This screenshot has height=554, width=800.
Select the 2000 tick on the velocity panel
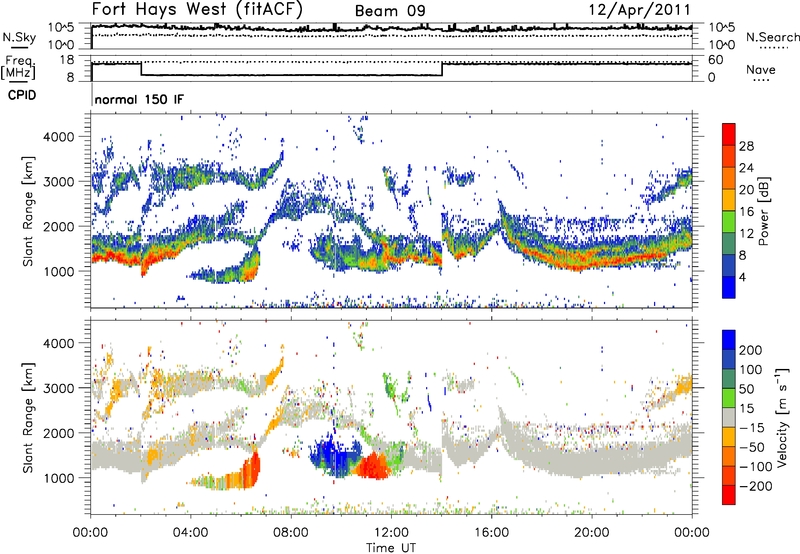(58, 433)
